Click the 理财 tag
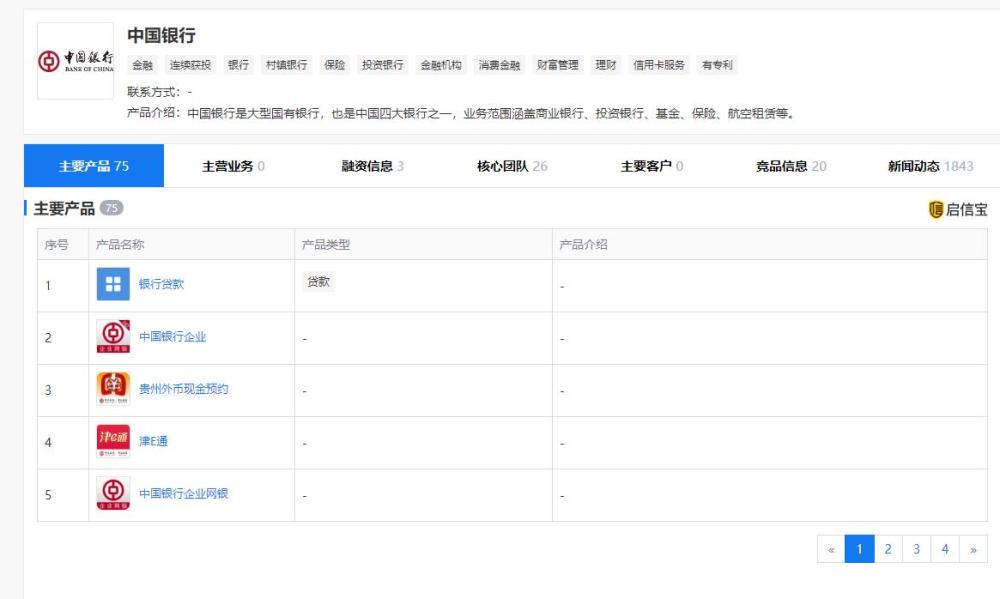 click(606, 65)
